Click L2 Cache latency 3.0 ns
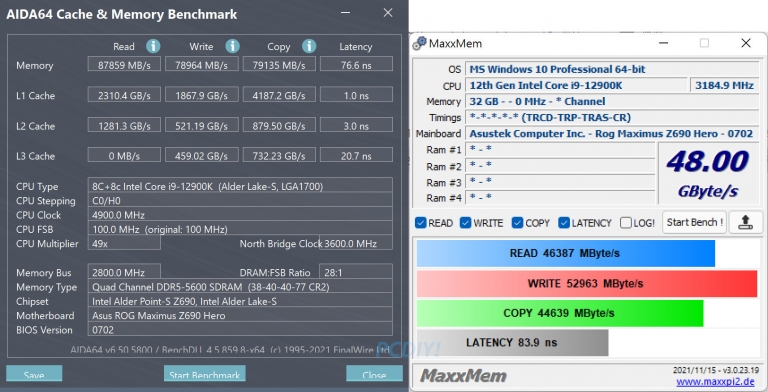 coord(356,125)
